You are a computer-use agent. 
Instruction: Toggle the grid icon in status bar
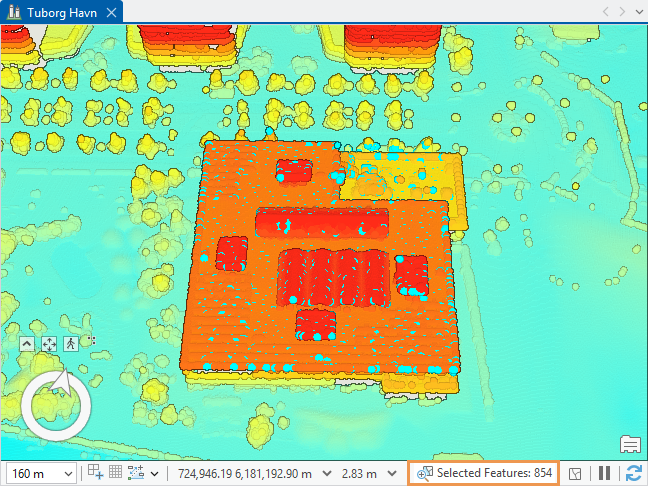coord(115,473)
